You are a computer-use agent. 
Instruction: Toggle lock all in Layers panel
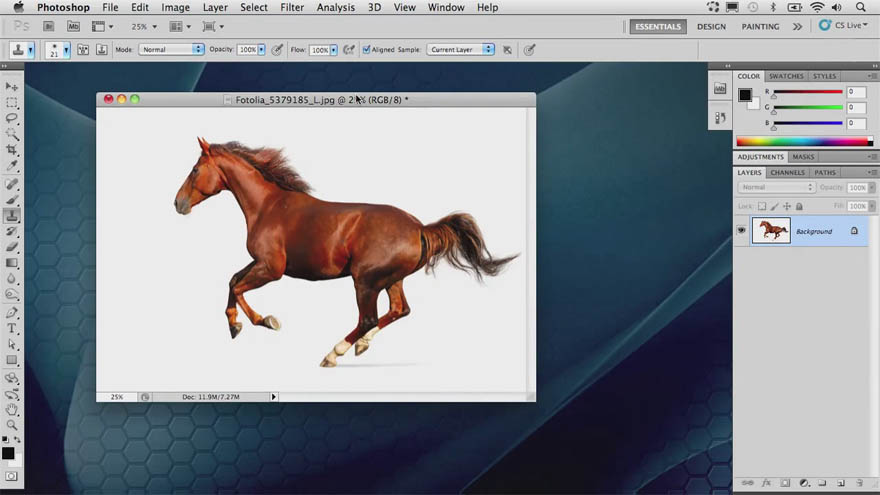[x=799, y=206]
